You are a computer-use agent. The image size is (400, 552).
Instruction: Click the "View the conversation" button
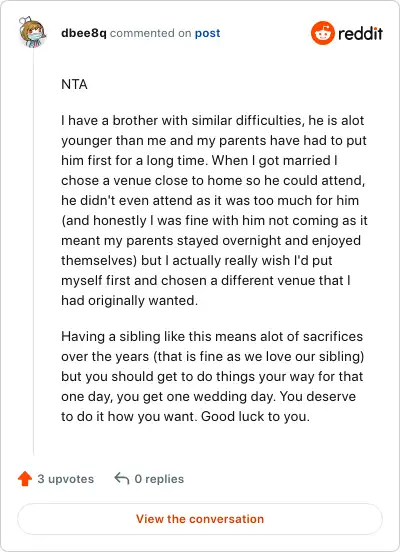point(200,519)
